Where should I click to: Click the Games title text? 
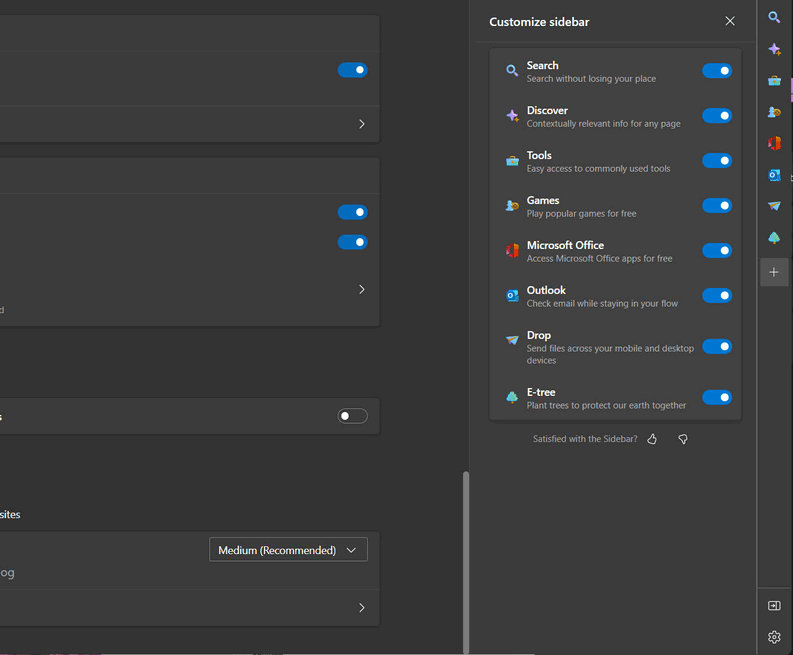tap(543, 200)
